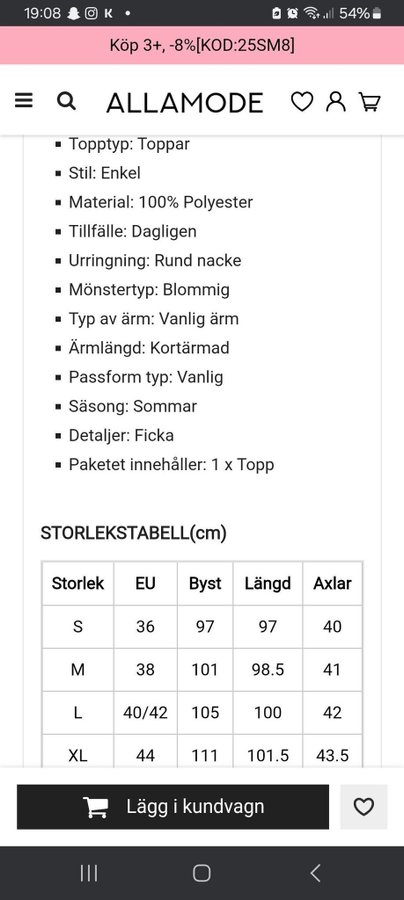Click Lägg i kundvagn button

(173, 806)
